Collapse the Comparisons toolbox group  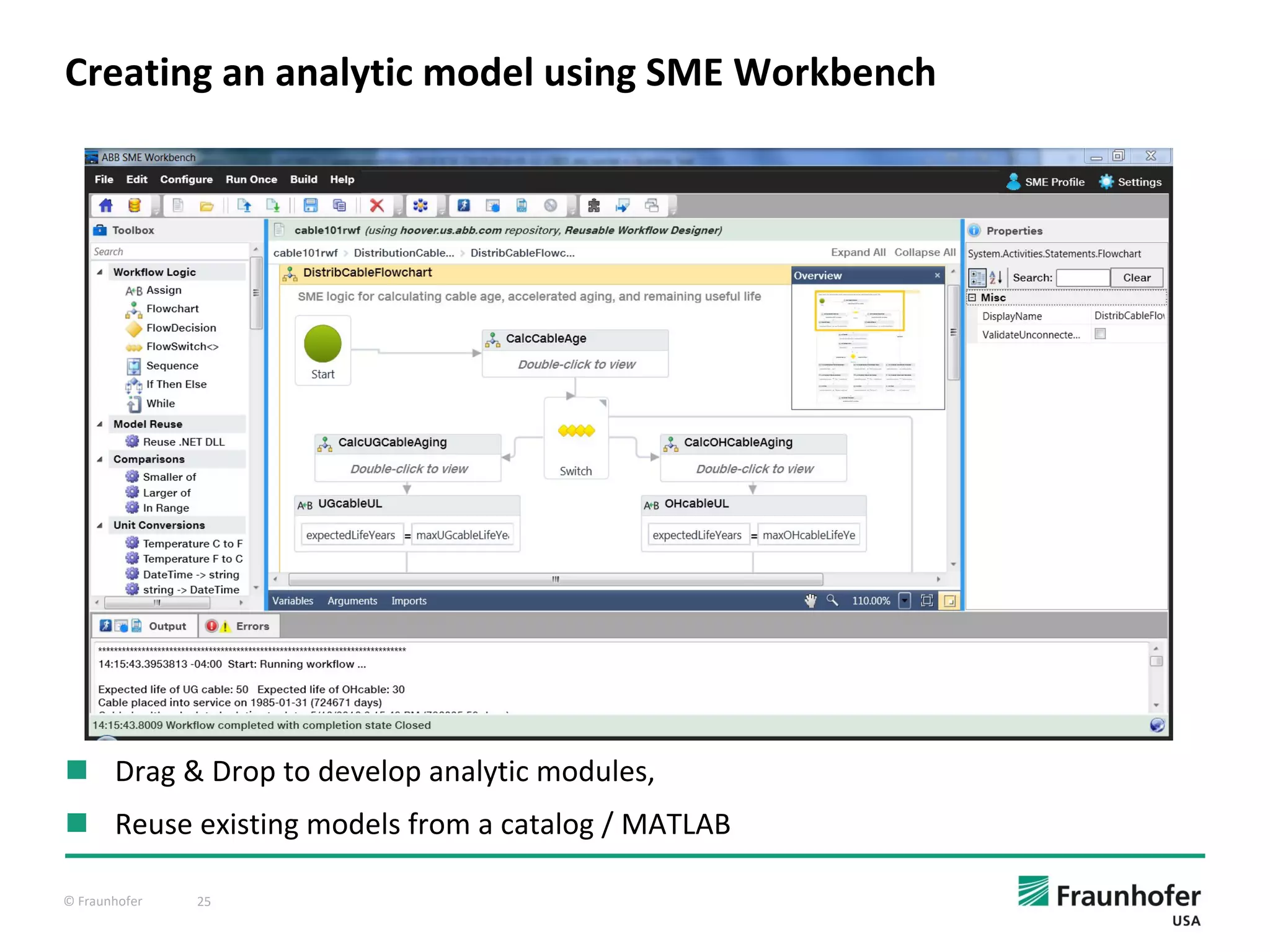(100, 459)
